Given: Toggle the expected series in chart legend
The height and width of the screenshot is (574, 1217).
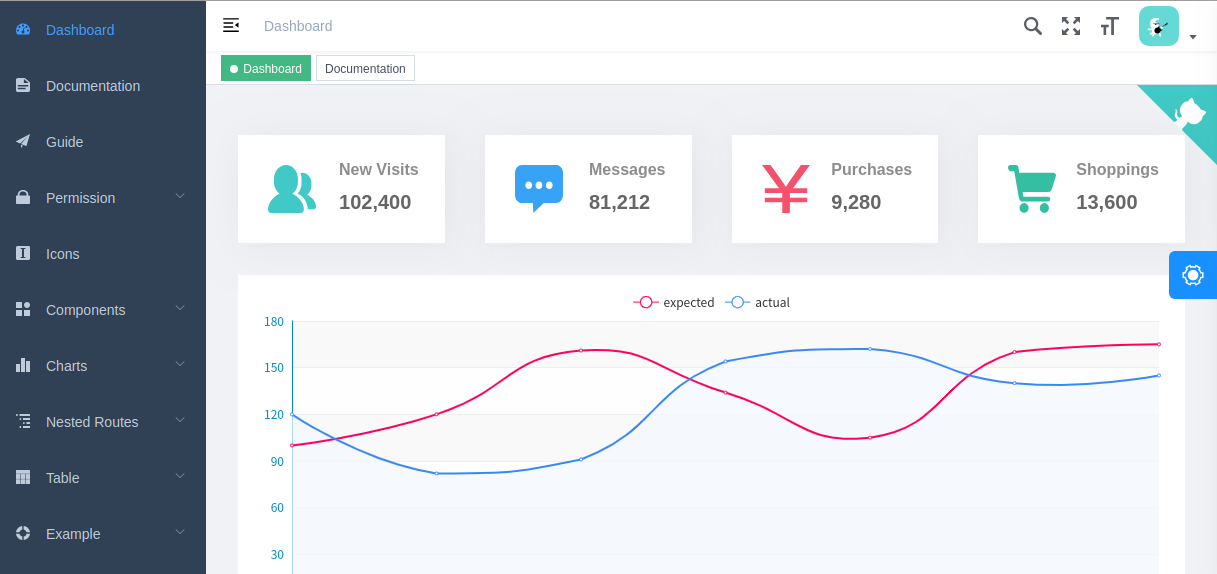Looking at the screenshot, I should (674, 302).
